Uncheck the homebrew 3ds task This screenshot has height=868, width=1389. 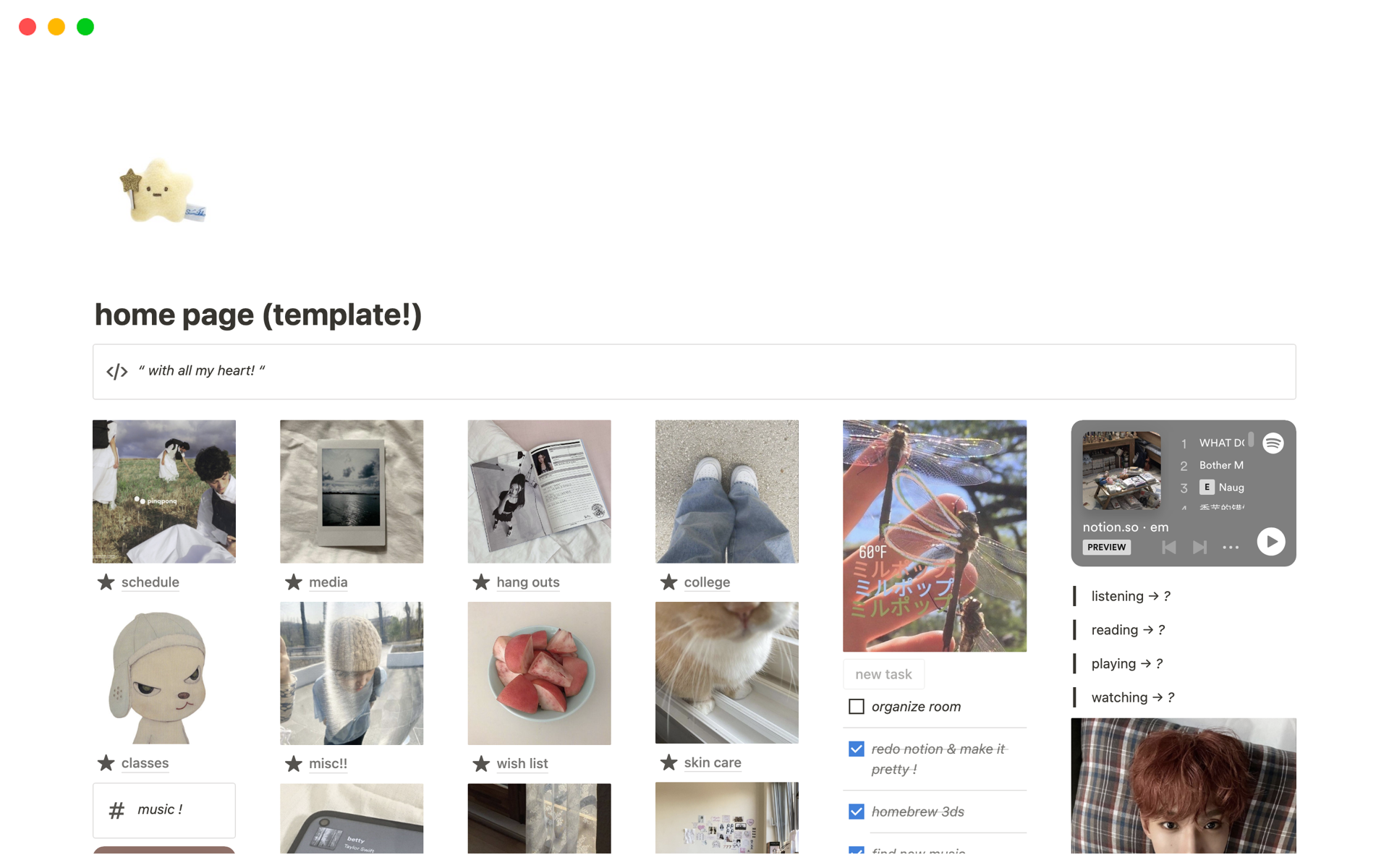point(856,812)
